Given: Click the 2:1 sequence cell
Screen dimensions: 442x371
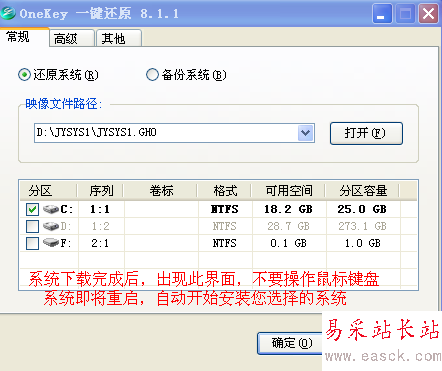Looking at the screenshot, I should point(100,243).
